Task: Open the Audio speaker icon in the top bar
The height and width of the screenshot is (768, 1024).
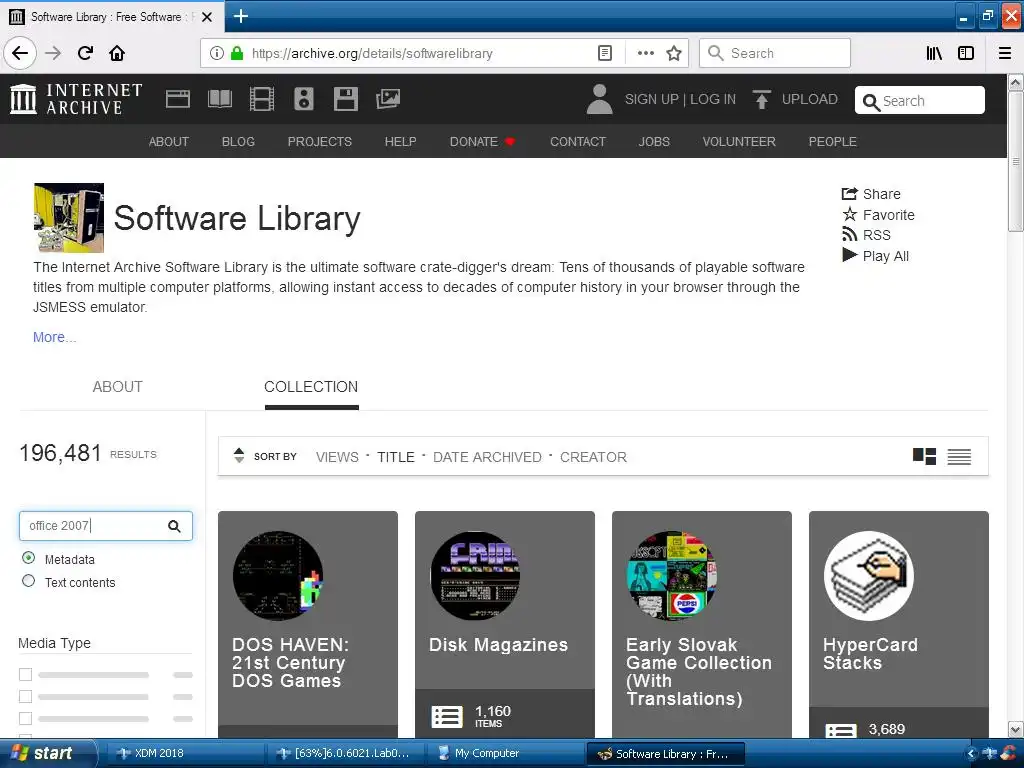Action: 304,99
